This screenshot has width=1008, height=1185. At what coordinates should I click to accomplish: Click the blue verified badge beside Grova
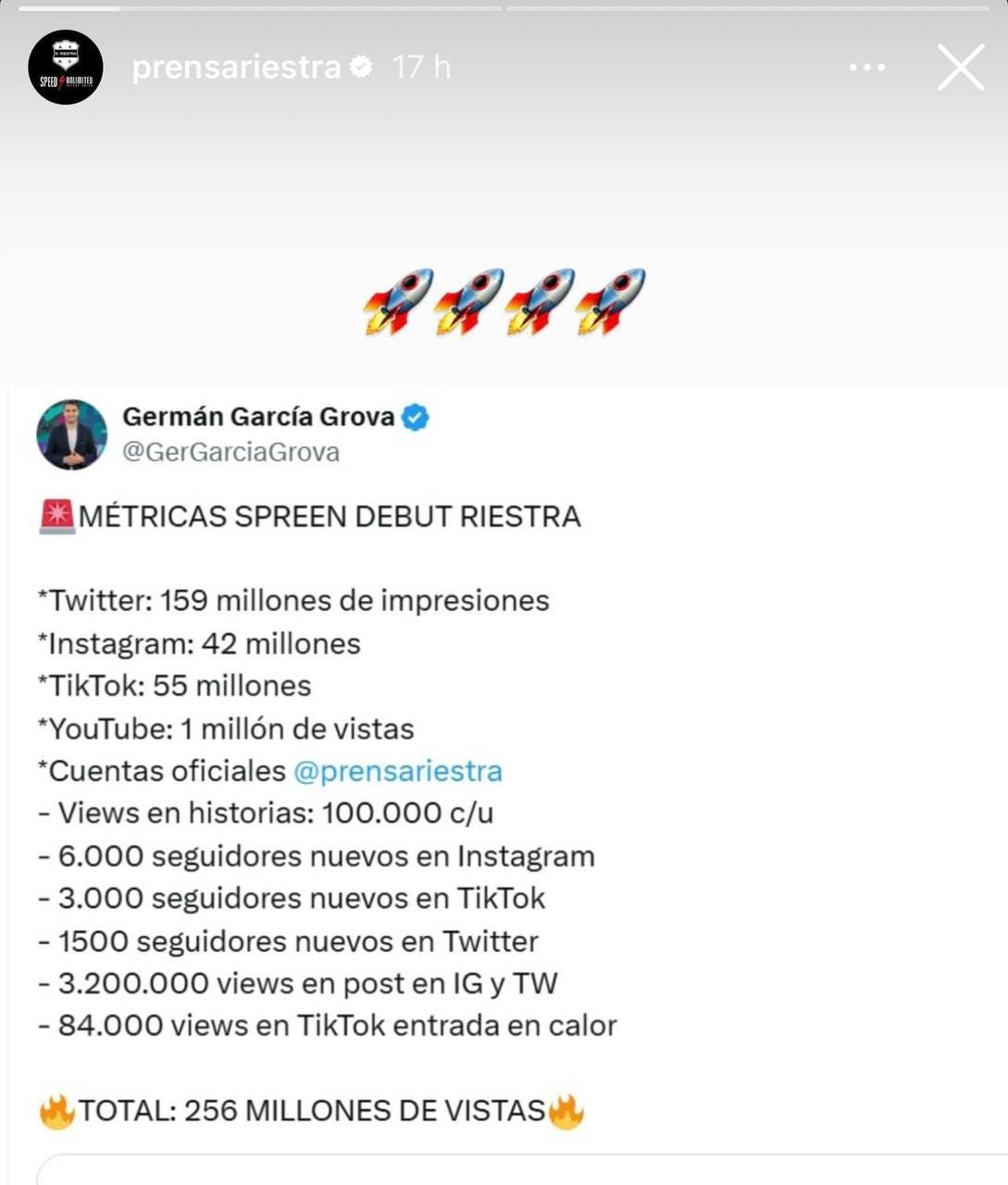416,418
